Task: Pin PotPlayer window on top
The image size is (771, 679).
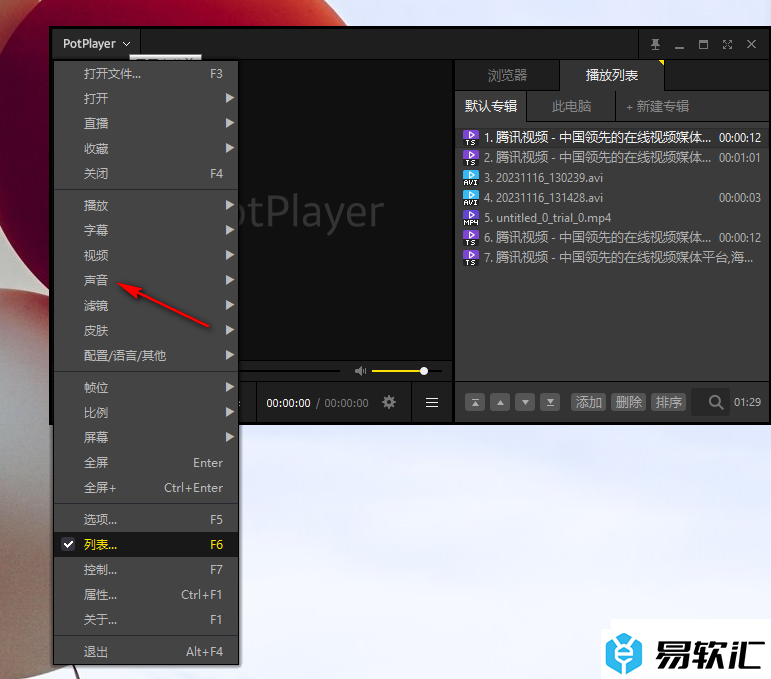Action: (655, 44)
